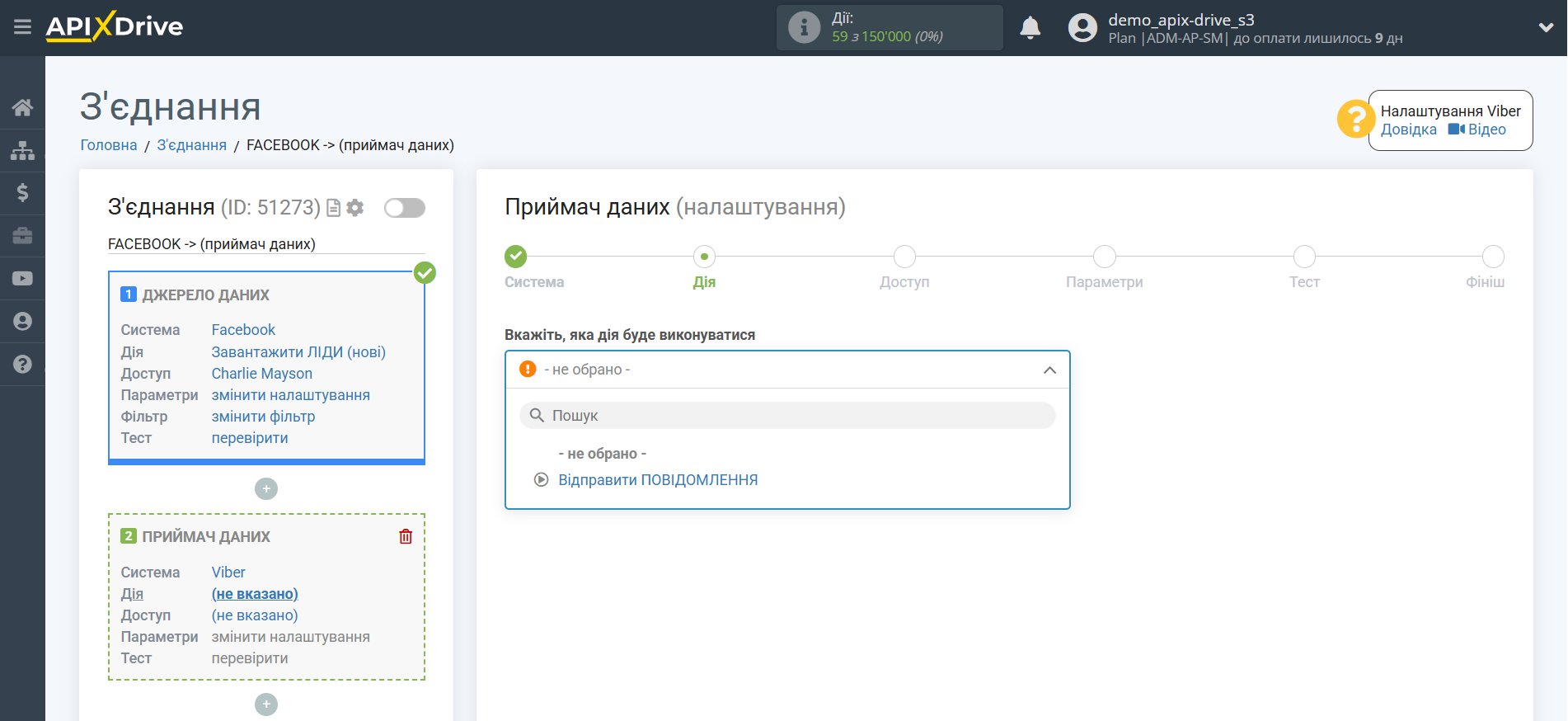Open the hamburger menu
This screenshot has height=721, width=1568.
(22, 27)
